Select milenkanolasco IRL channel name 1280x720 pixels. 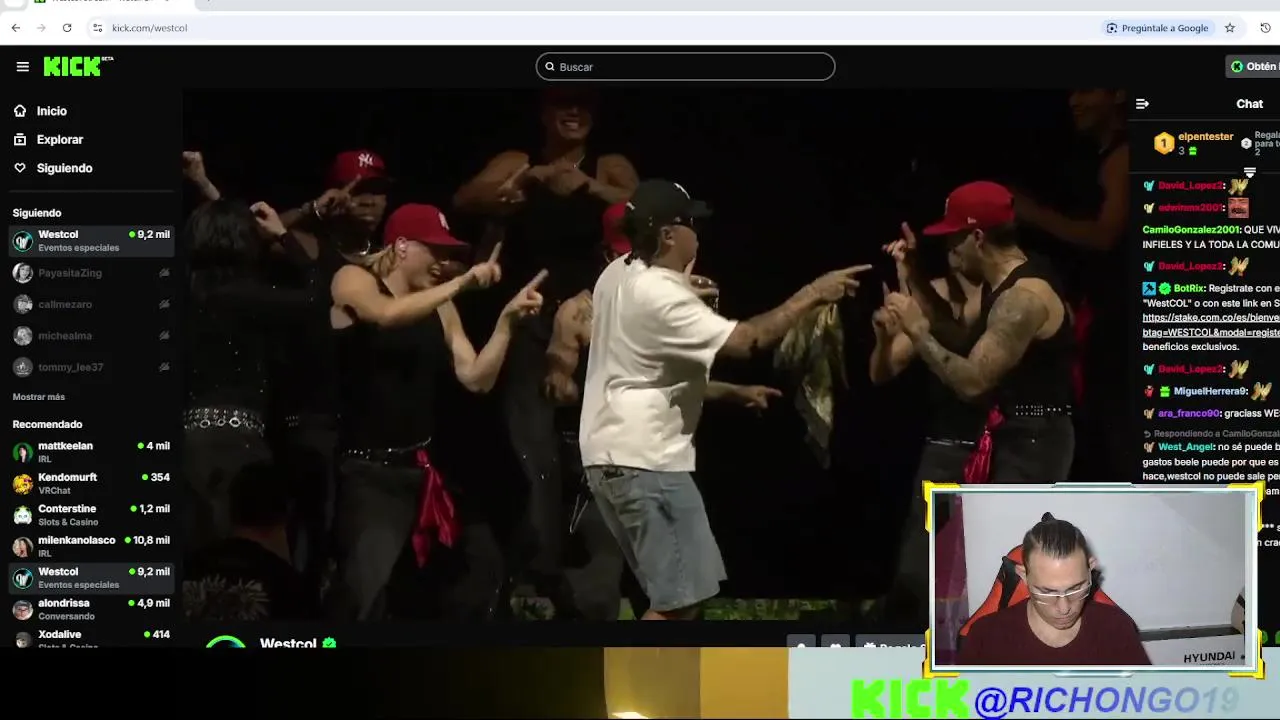(77, 540)
